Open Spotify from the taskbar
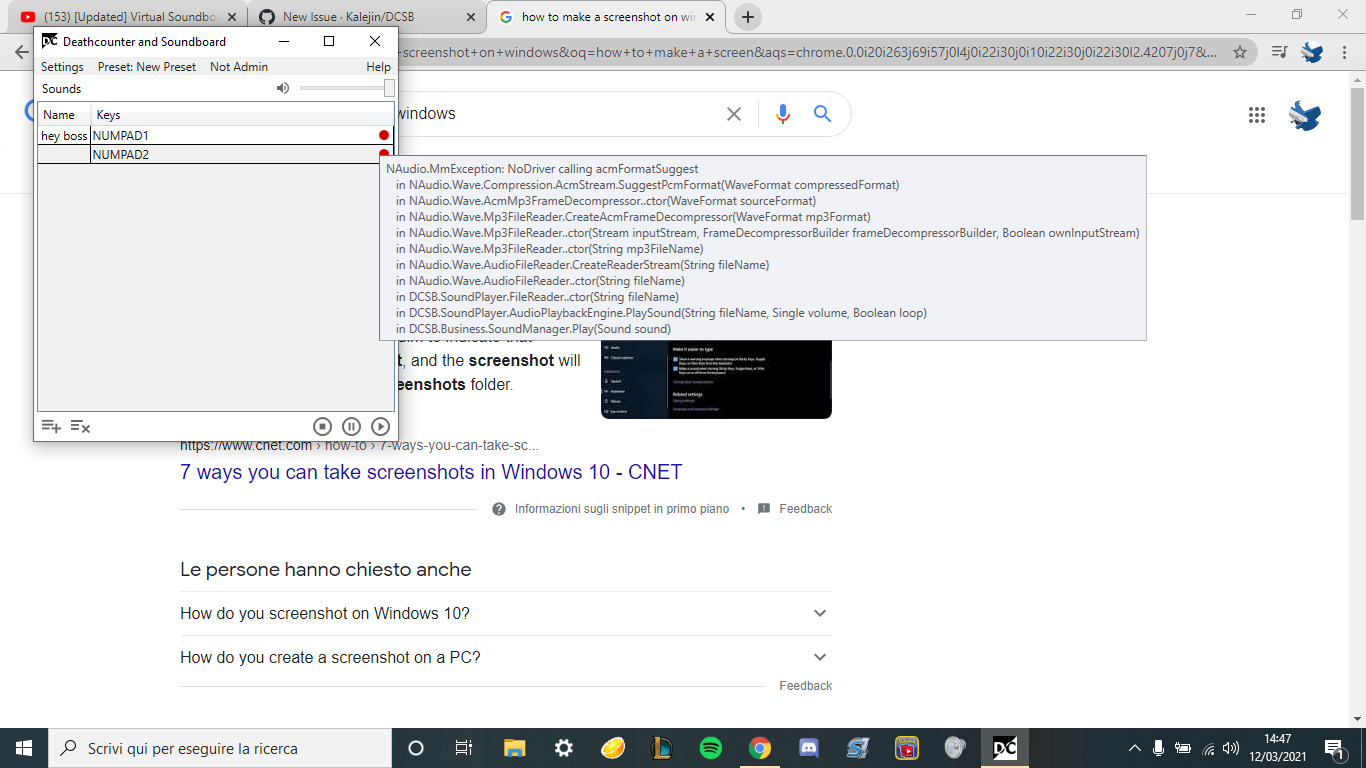Viewport: 1366px width, 768px height. coord(711,747)
